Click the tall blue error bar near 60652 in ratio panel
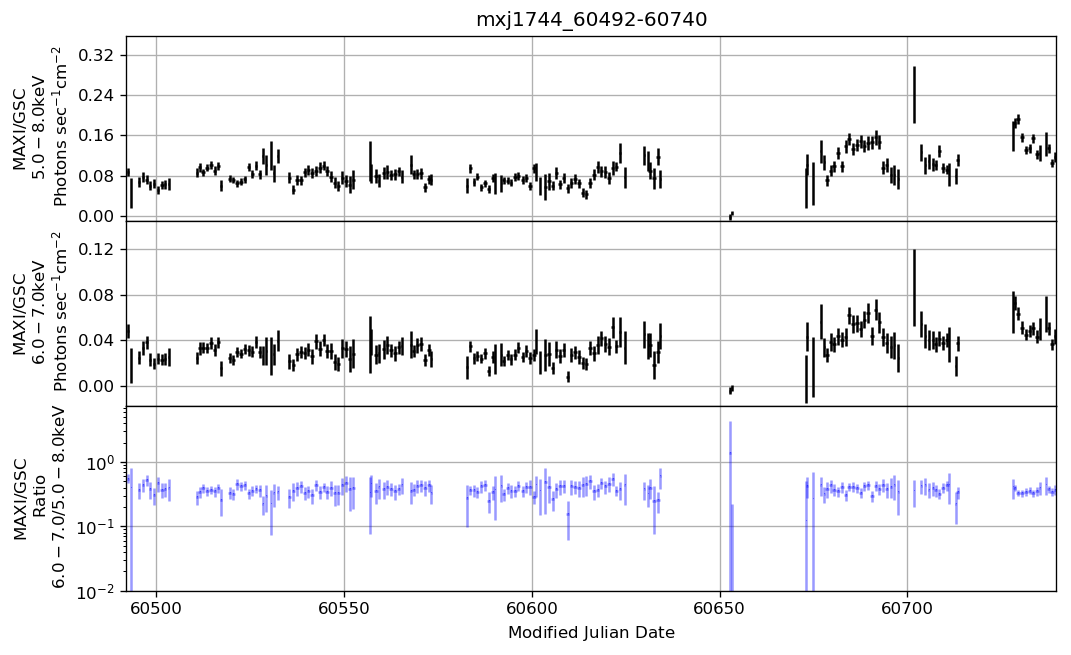This screenshot has width=1071, height=655. click(x=730, y=505)
